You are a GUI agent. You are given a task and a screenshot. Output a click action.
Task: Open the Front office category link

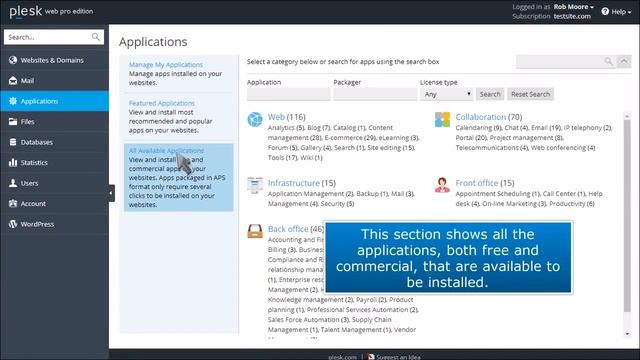click(x=477, y=183)
